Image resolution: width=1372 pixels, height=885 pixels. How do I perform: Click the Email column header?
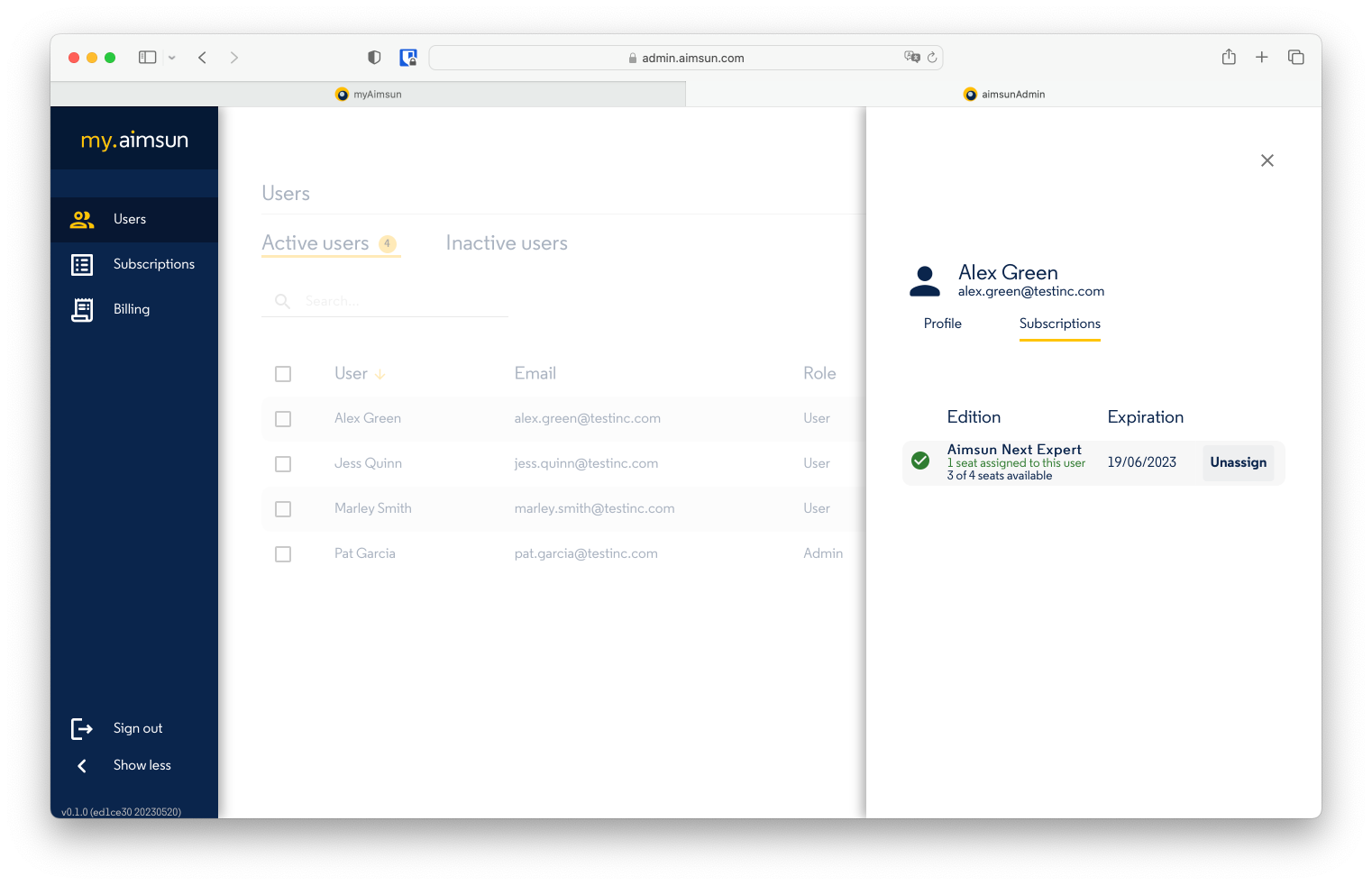[535, 373]
